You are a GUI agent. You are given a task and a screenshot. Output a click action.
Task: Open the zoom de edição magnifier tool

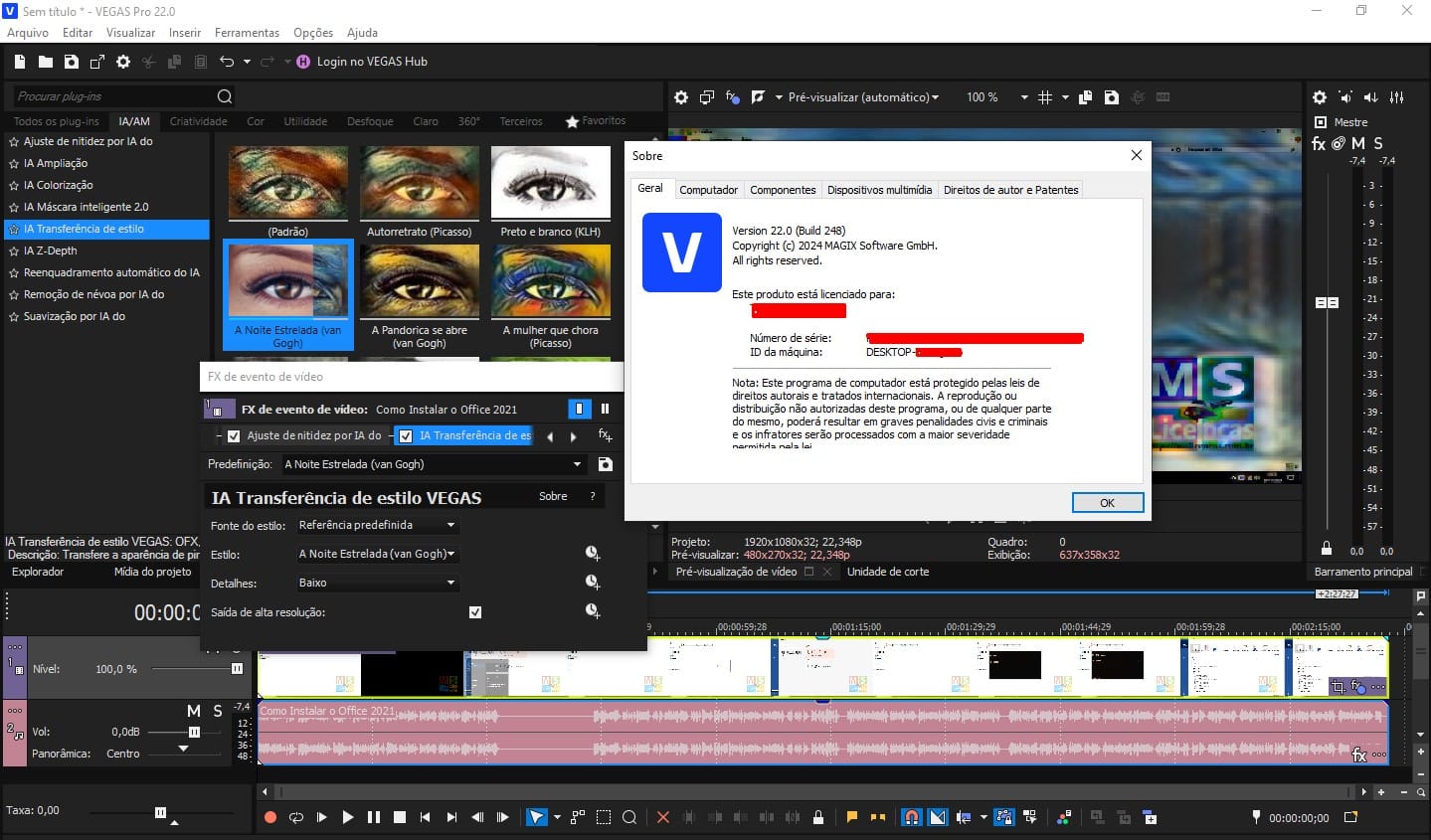click(x=629, y=817)
